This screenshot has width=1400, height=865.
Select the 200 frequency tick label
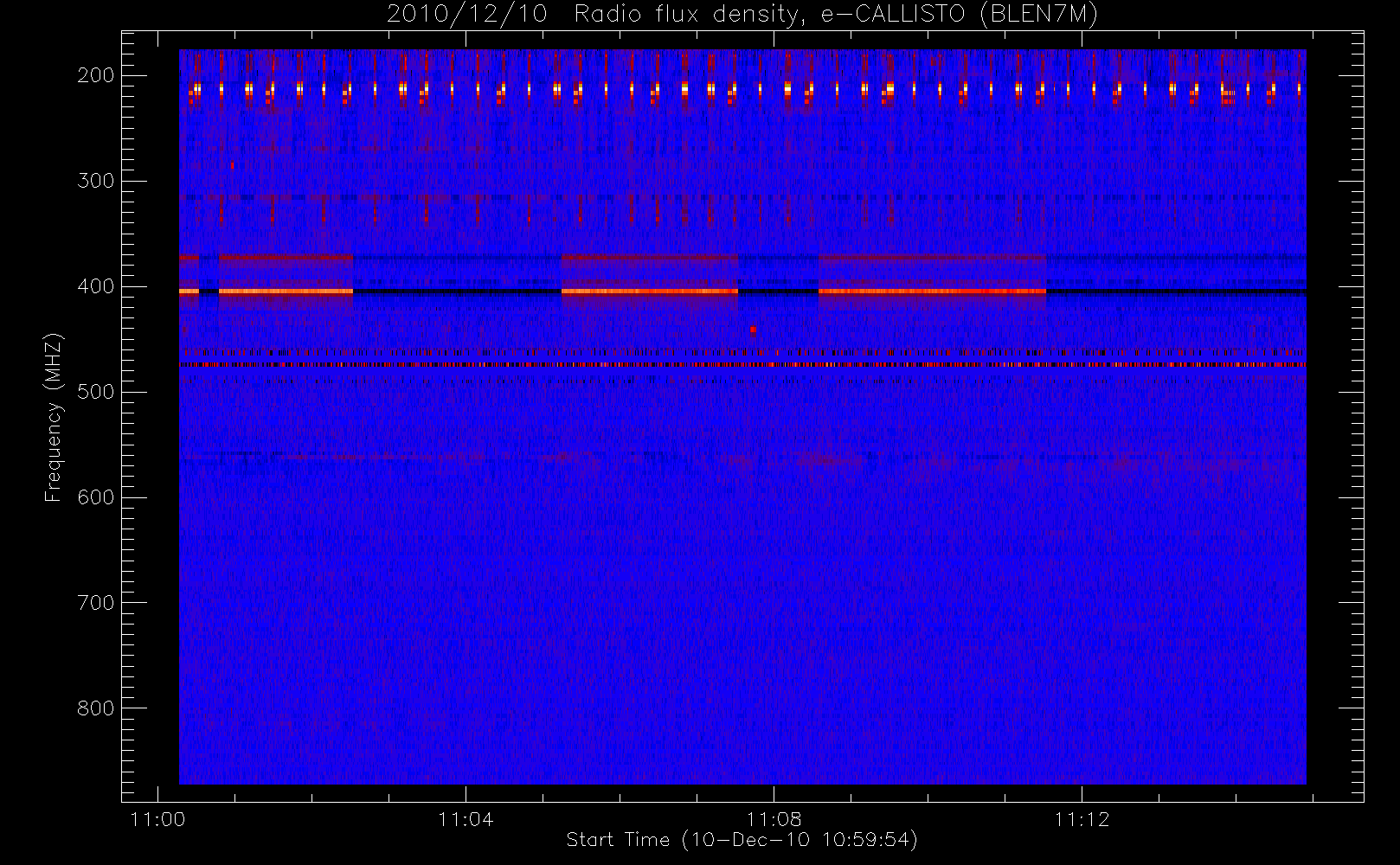pos(95,75)
